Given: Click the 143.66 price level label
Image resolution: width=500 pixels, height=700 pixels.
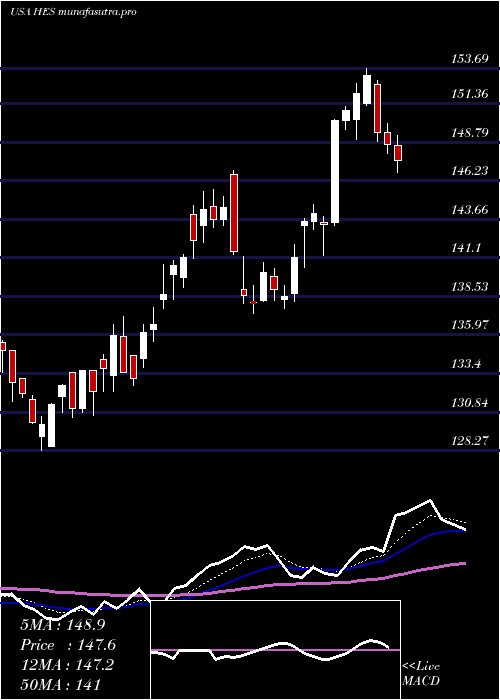Looking at the screenshot, I should 470,209.
